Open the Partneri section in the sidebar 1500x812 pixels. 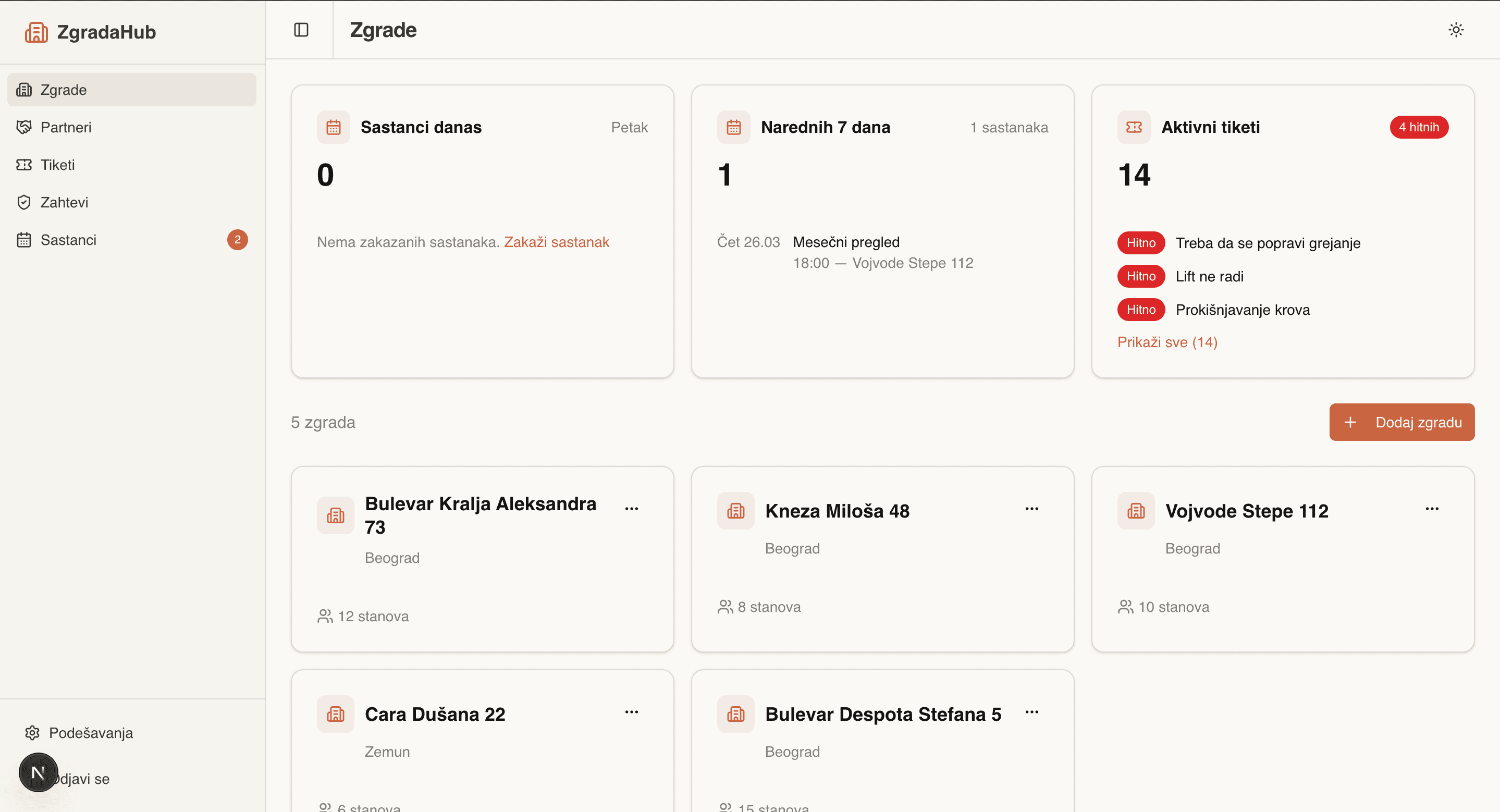(x=65, y=127)
